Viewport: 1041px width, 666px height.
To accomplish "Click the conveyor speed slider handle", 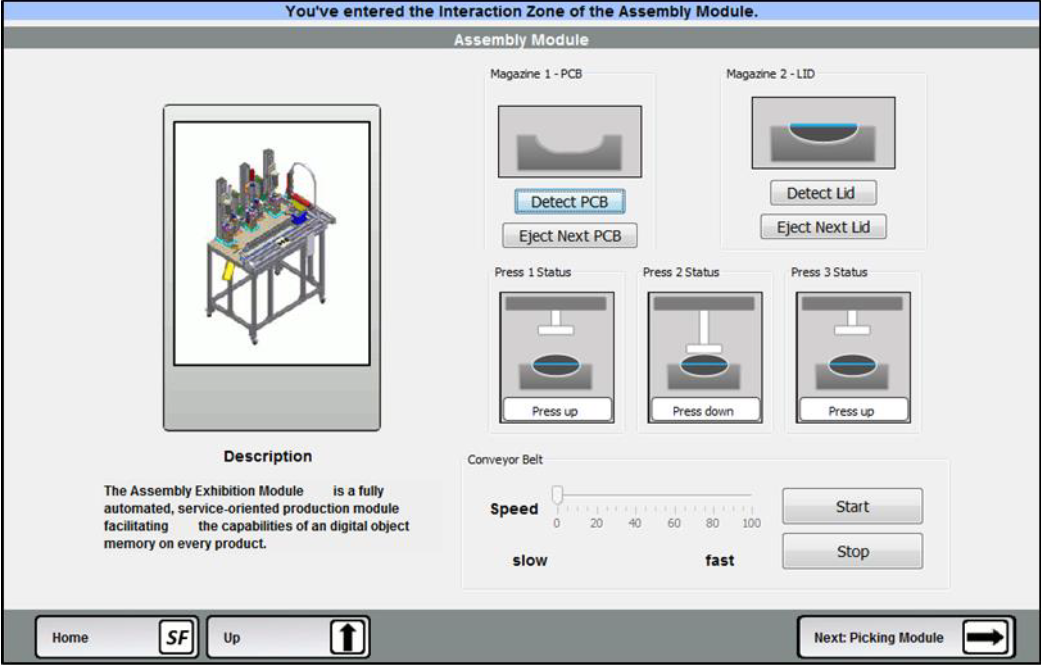I will 558,495.
